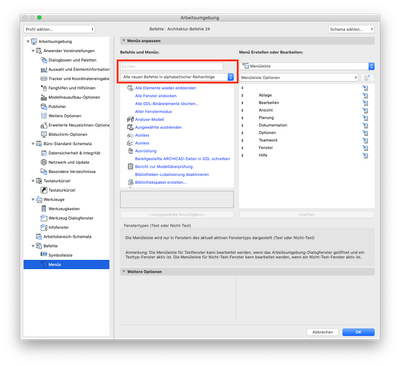The image size is (400, 366).
Task: Click the arrow icon beside Hilfe menu
Action: point(365,155)
